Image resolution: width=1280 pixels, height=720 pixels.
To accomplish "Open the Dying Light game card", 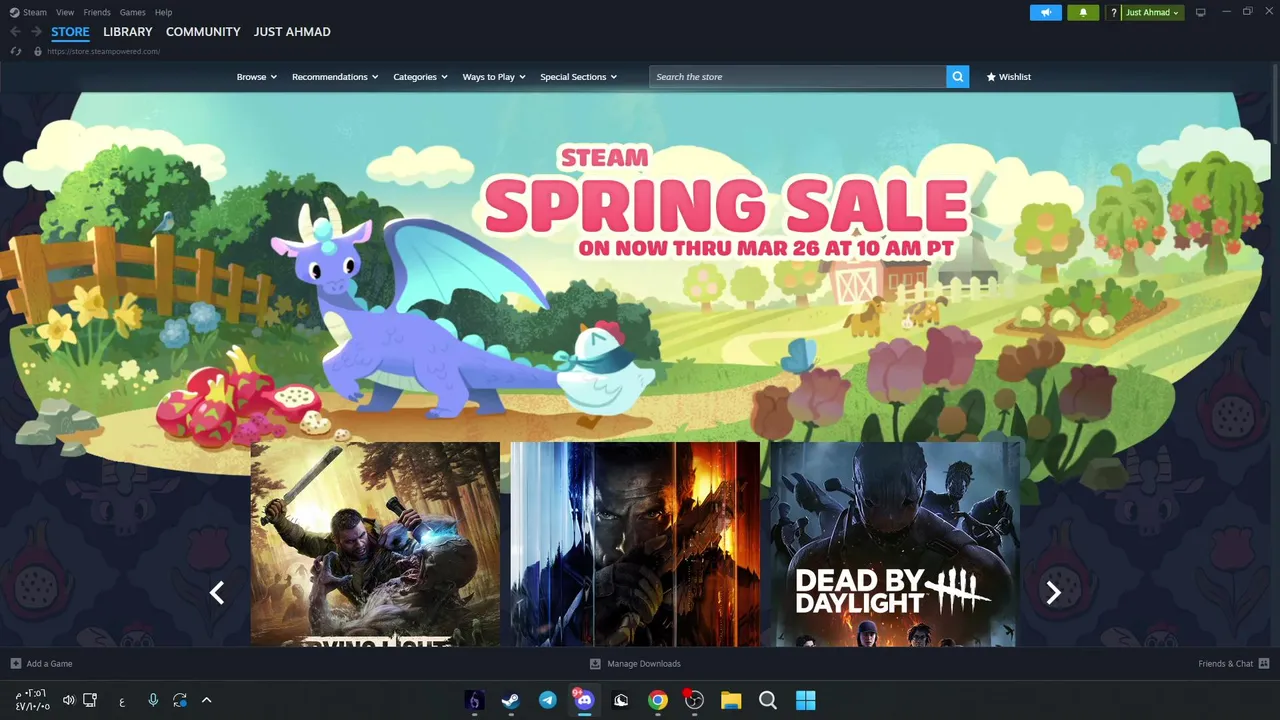I will point(375,544).
